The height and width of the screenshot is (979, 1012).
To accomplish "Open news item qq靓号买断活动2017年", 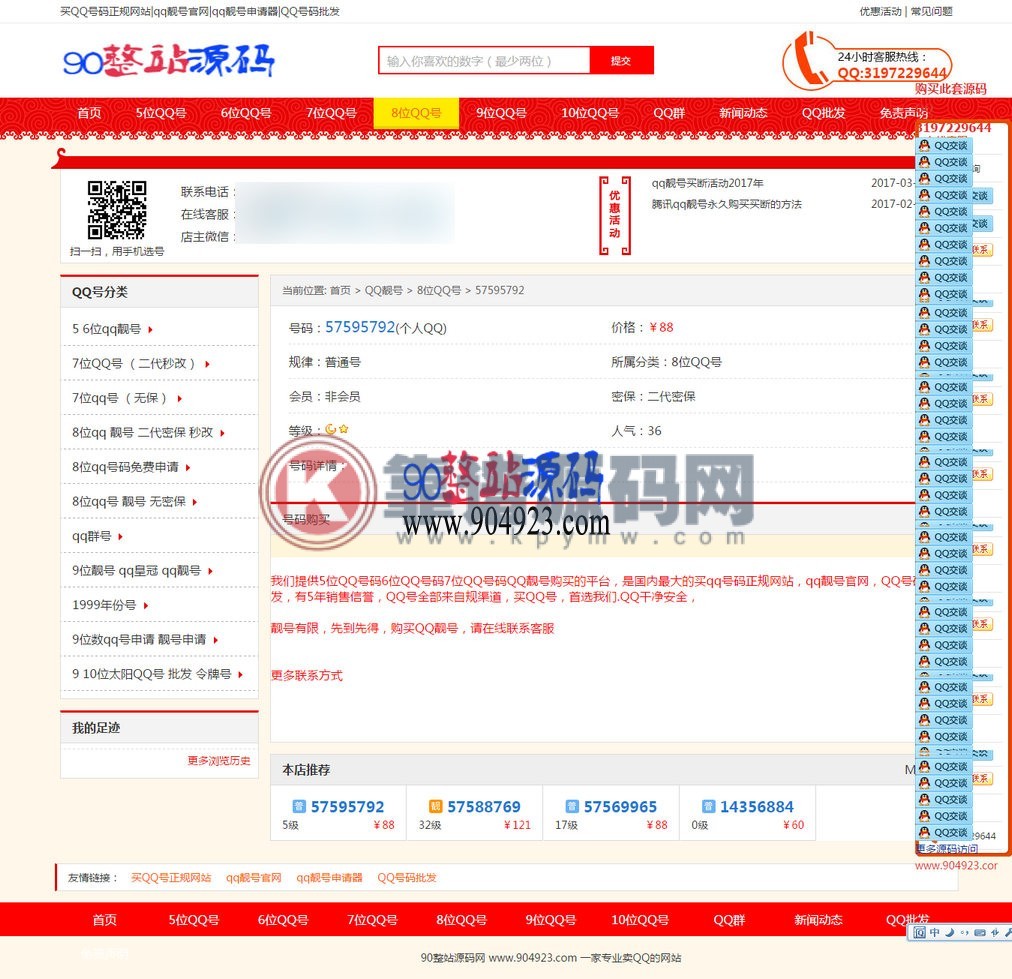I will point(707,183).
